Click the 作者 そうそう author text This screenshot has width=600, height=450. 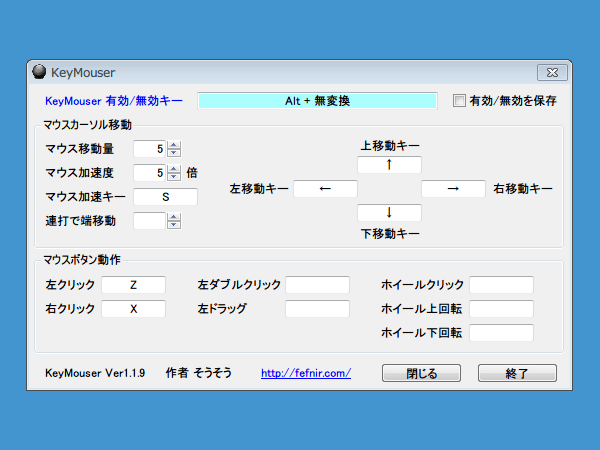[199, 373]
